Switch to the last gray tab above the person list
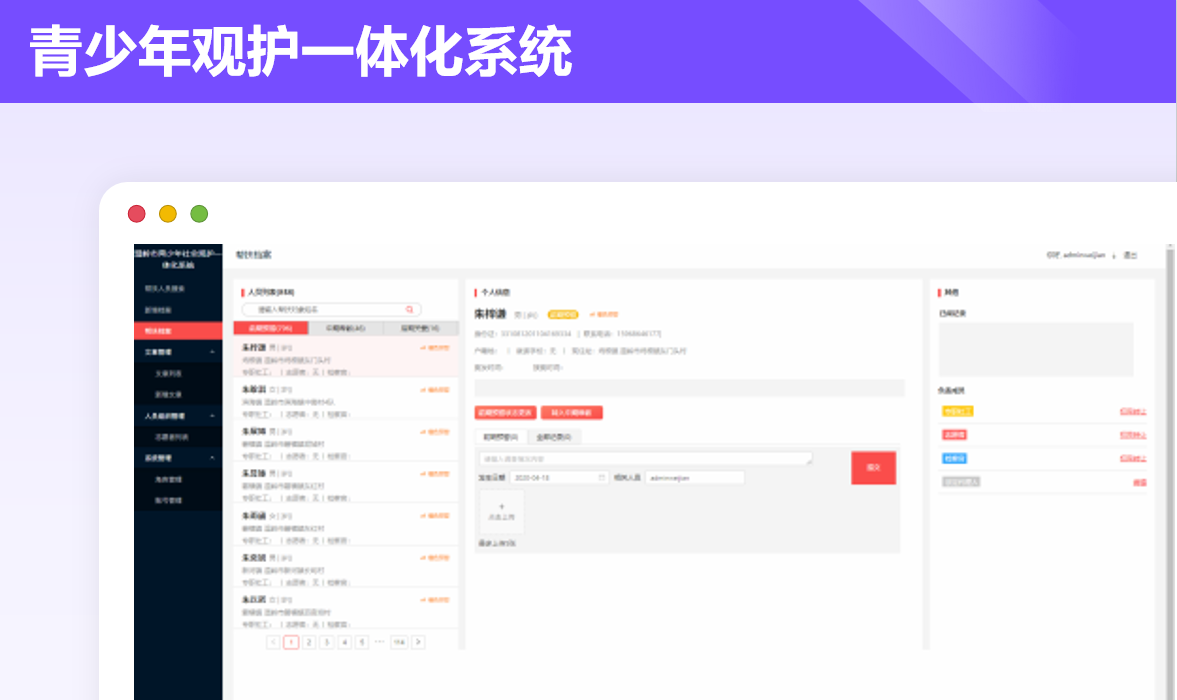This screenshot has height=700, width=1177. tap(420, 328)
